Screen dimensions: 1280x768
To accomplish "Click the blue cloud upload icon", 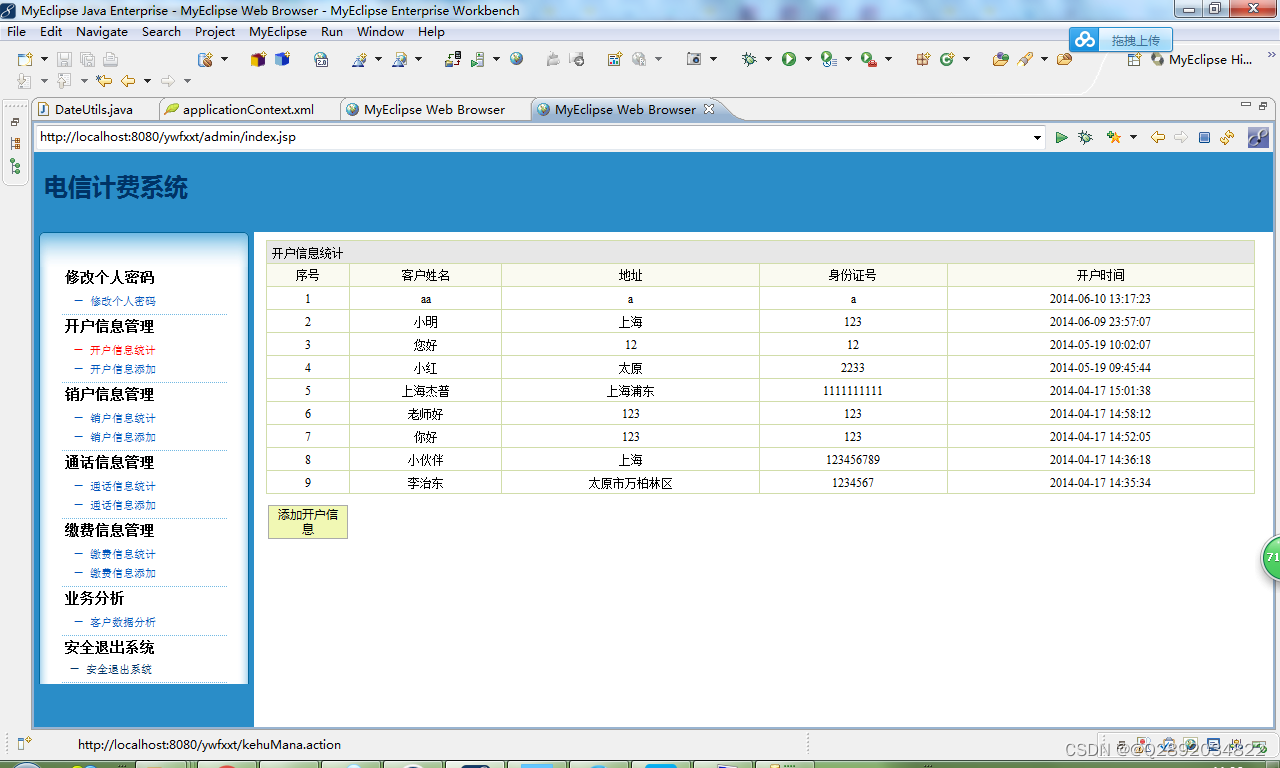I will 1085,40.
